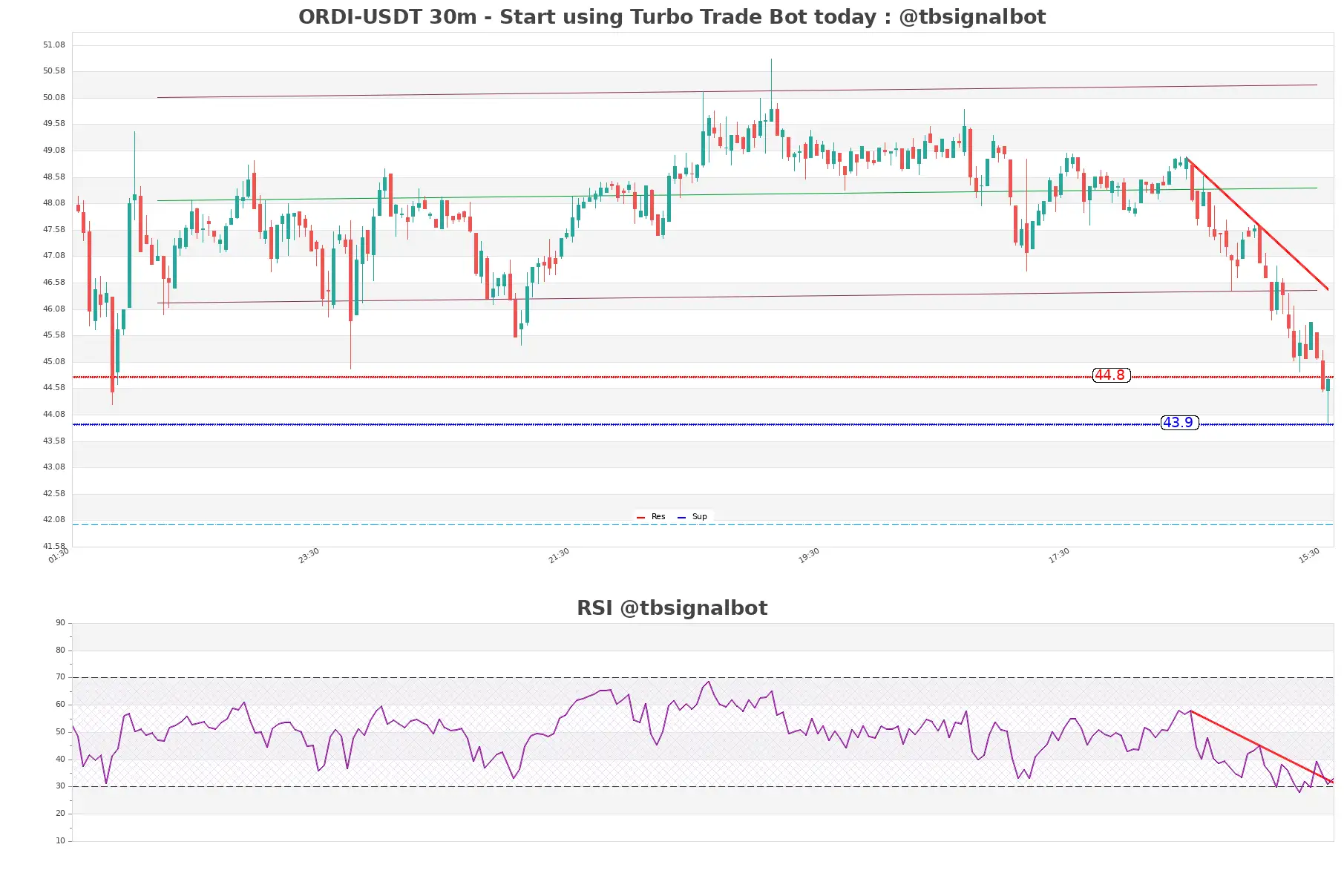1344x896 pixels.
Task: Click the 43.9 support price label
Action: click(x=1179, y=423)
